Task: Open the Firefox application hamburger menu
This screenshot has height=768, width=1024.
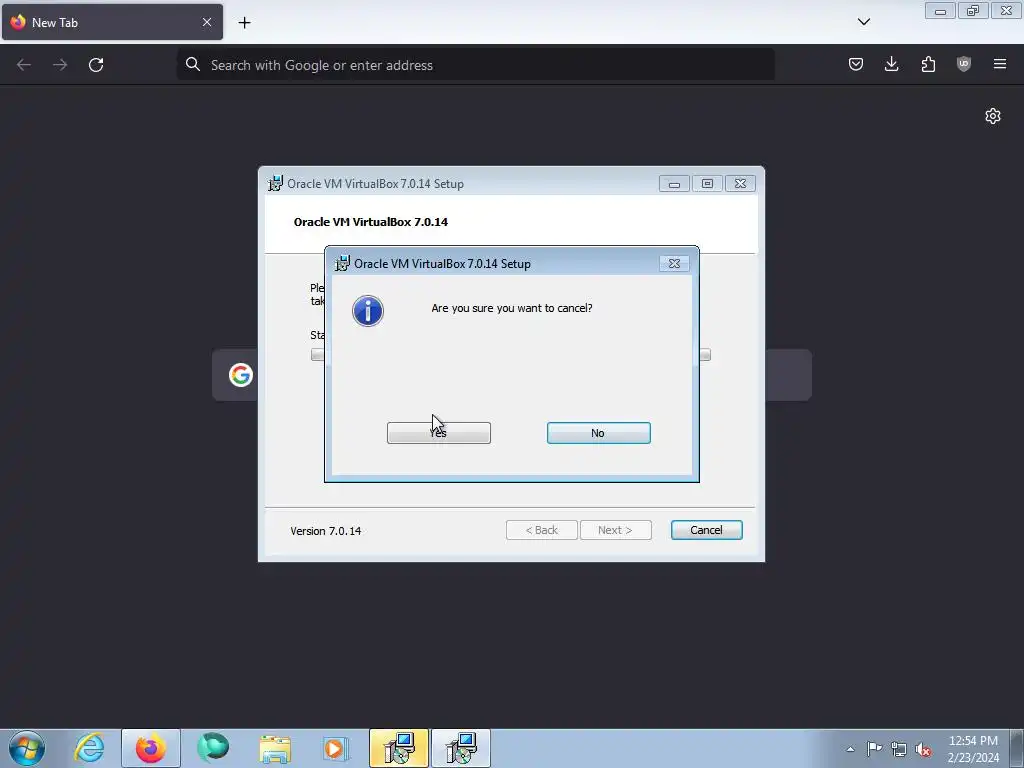Action: pos(1000,64)
